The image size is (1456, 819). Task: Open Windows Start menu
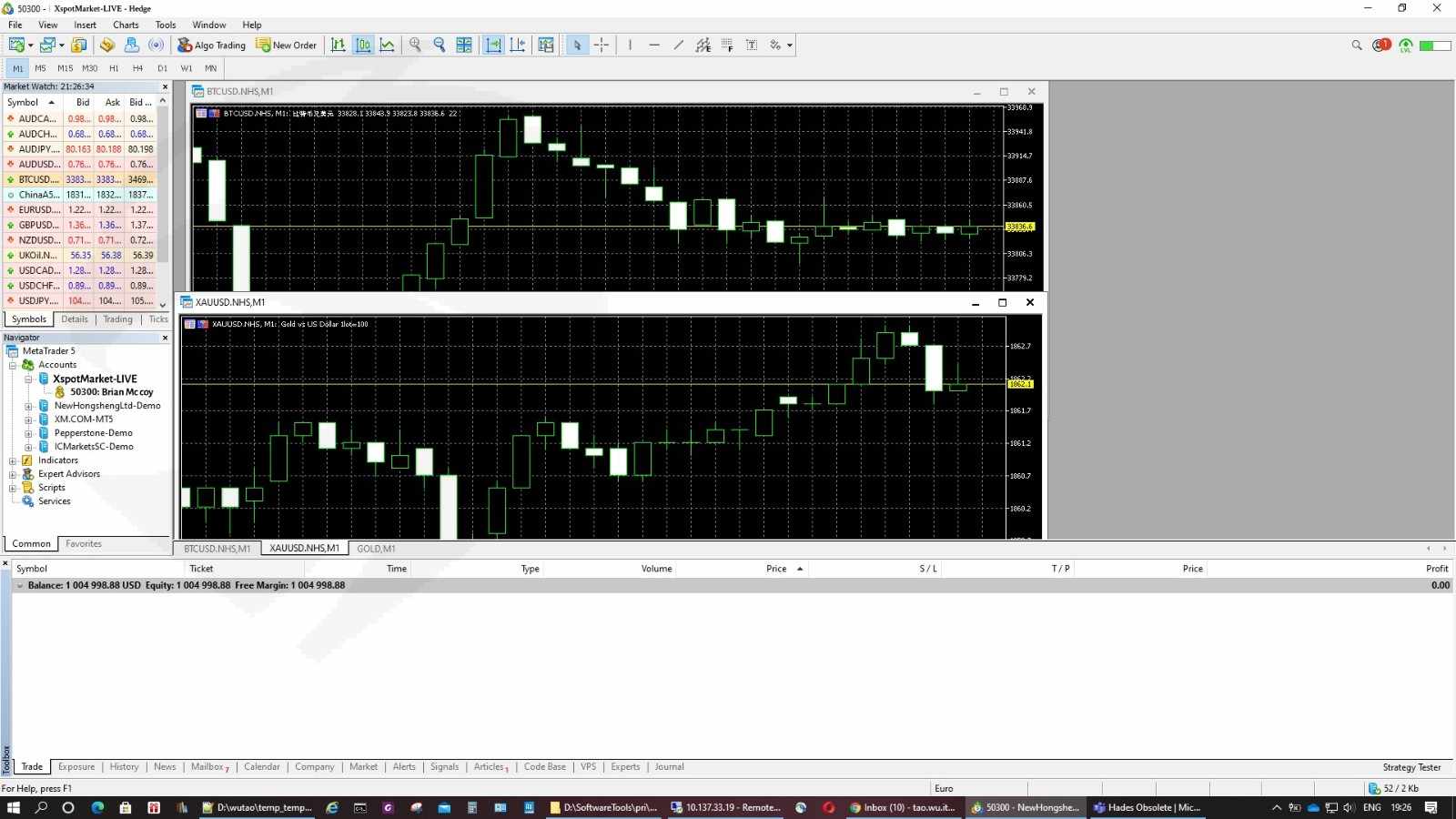(x=13, y=807)
